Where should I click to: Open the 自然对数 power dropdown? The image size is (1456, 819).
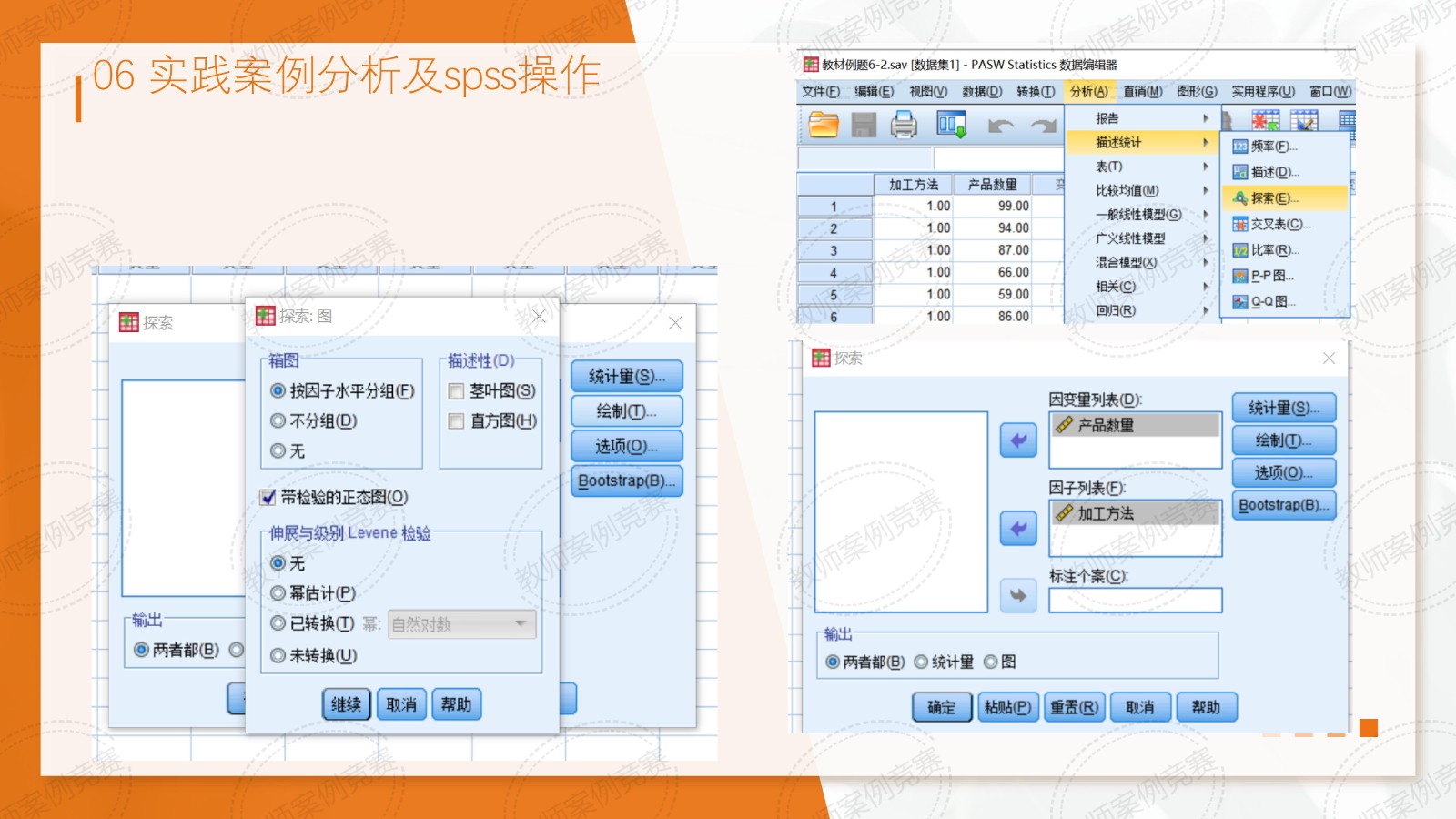pyautogui.click(x=461, y=624)
